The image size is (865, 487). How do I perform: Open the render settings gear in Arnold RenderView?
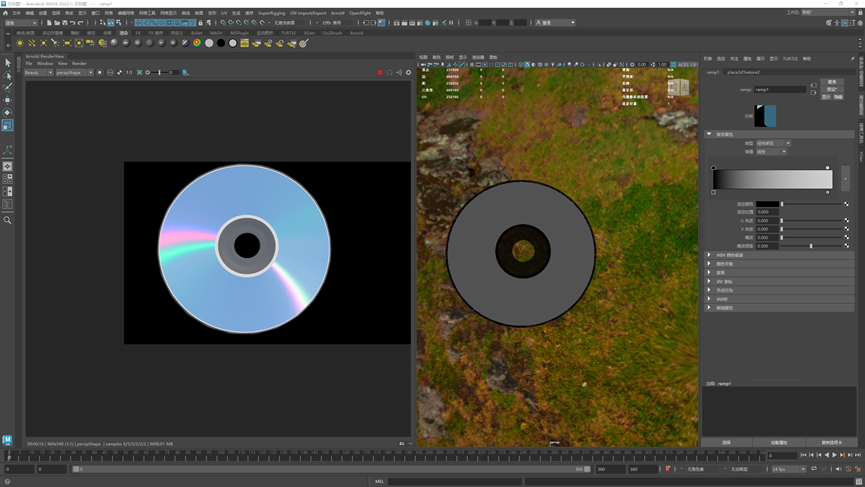pos(408,73)
